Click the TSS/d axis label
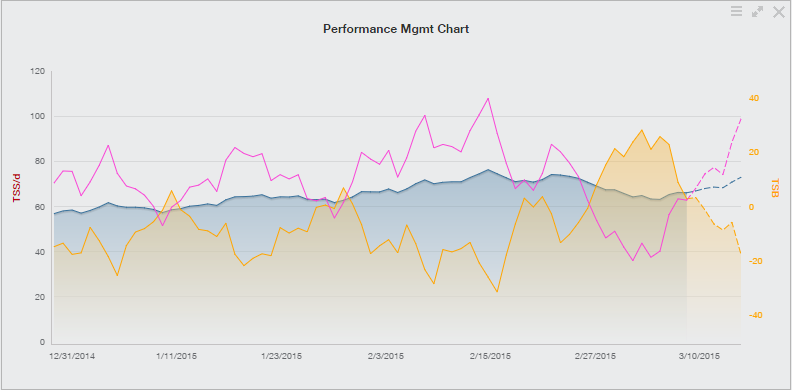The height and width of the screenshot is (390, 792). 17,188
